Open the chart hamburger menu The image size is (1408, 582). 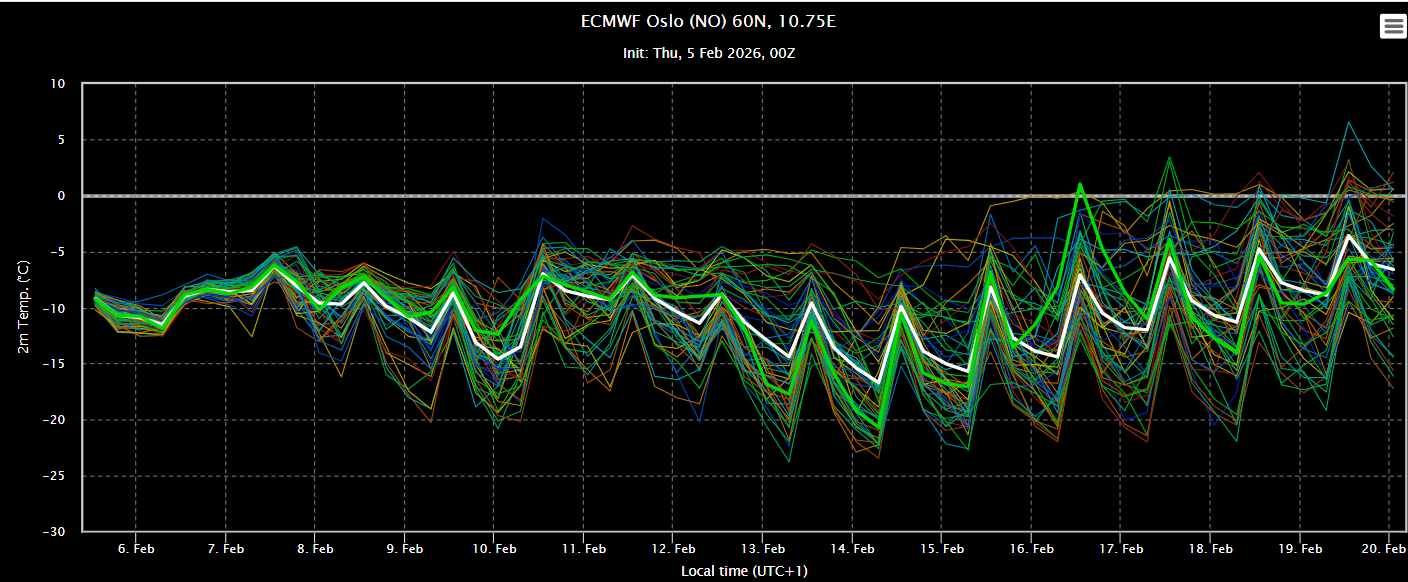(1392, 27)
